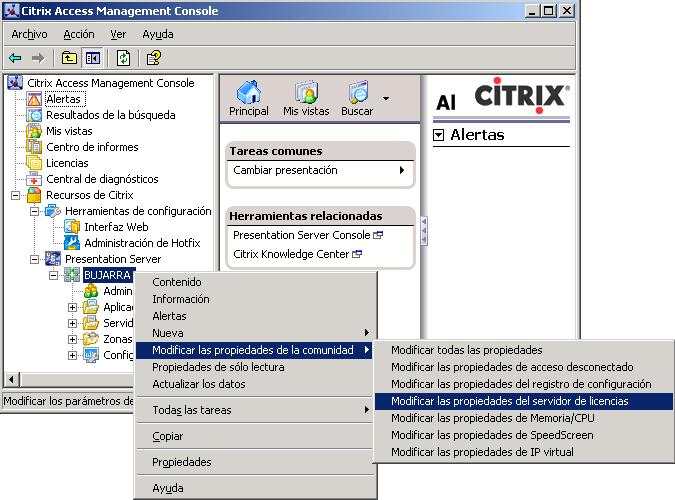Select Modificar las propiedades de acceso desconectado

point(523,367)
